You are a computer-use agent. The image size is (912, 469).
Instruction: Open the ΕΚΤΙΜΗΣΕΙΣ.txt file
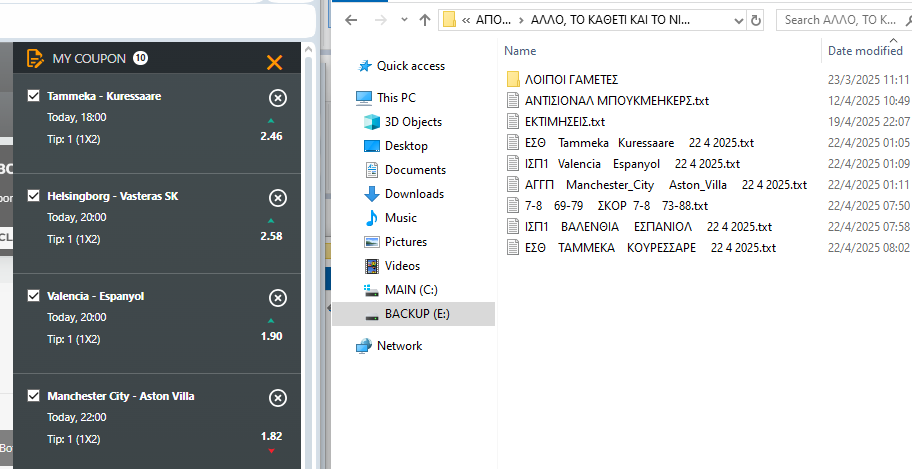[x=565, y=121]
